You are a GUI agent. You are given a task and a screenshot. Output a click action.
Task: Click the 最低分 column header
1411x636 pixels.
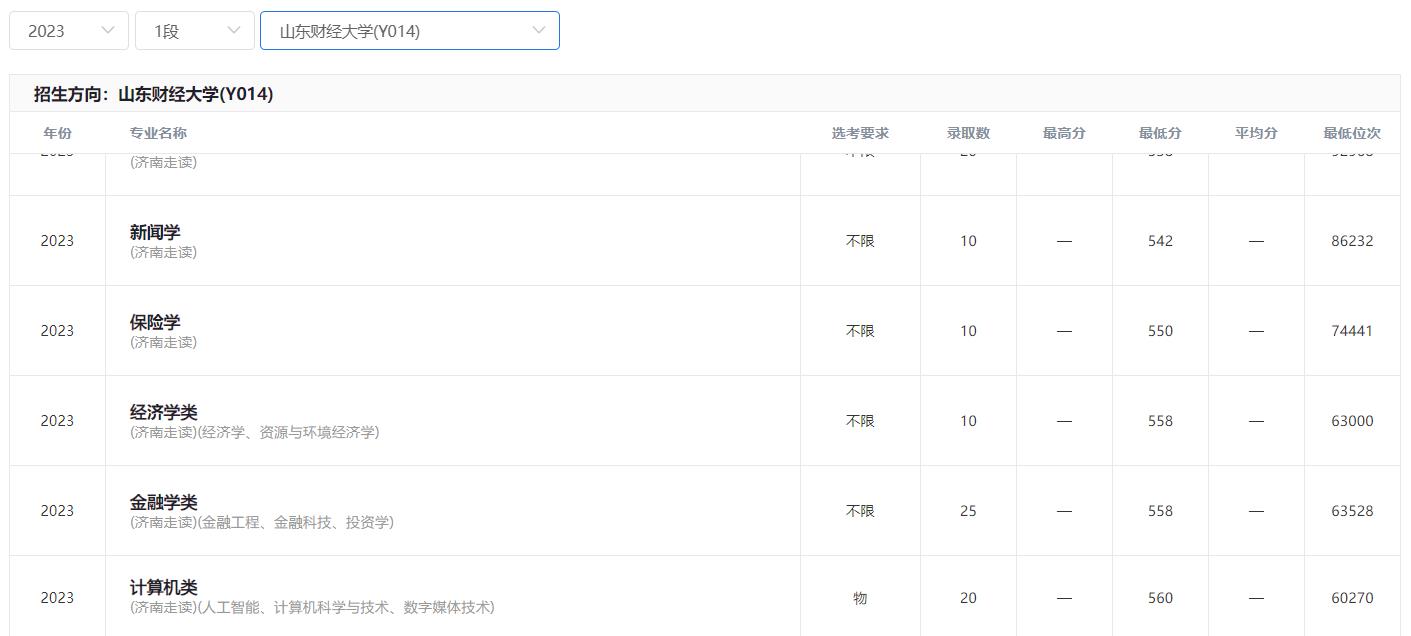pyautogui.click(x=1160, y=133)
